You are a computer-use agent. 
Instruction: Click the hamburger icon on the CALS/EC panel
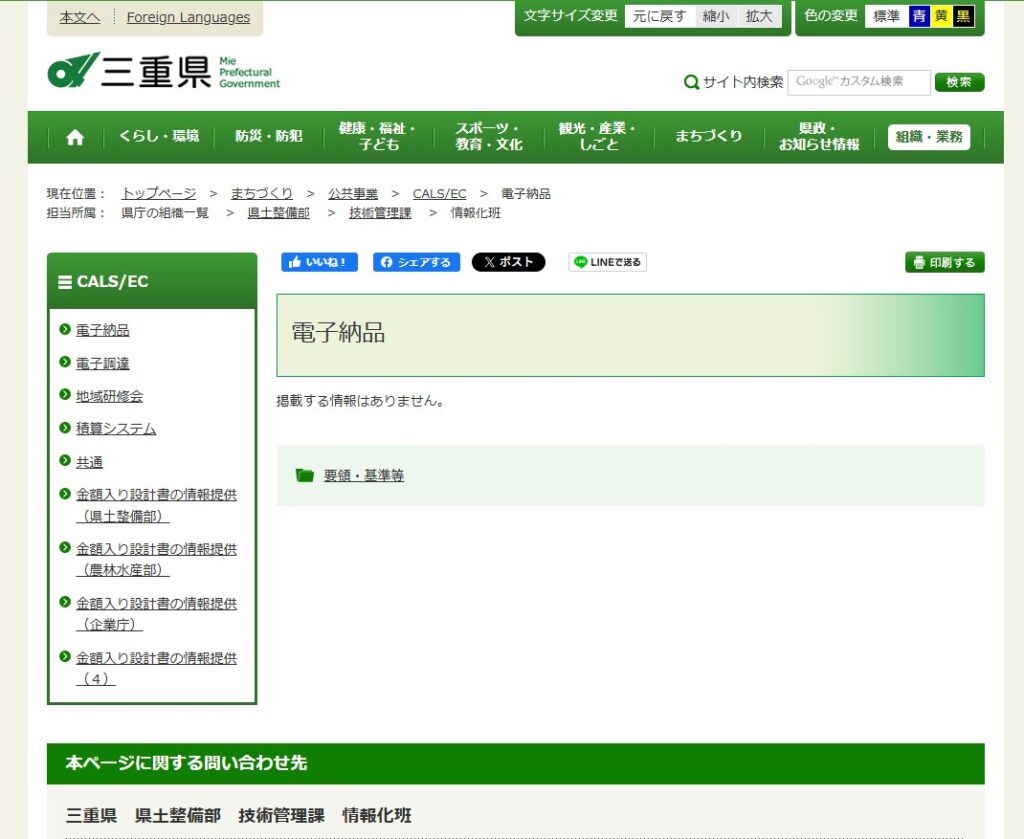click(65, 281)
